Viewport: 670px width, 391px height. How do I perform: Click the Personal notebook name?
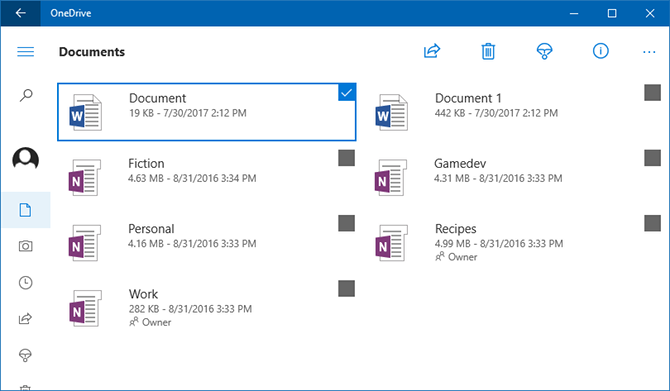point(151,229)
